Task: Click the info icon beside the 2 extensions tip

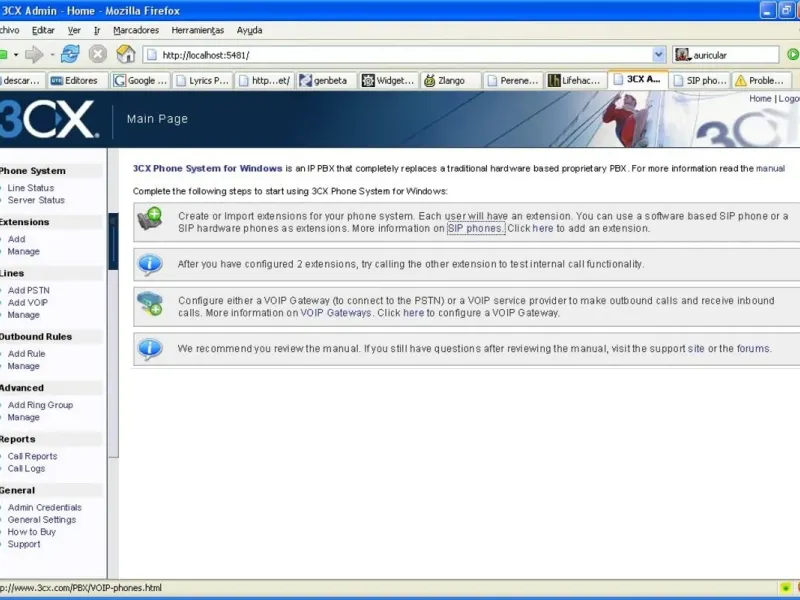Action: coord(150,264)
